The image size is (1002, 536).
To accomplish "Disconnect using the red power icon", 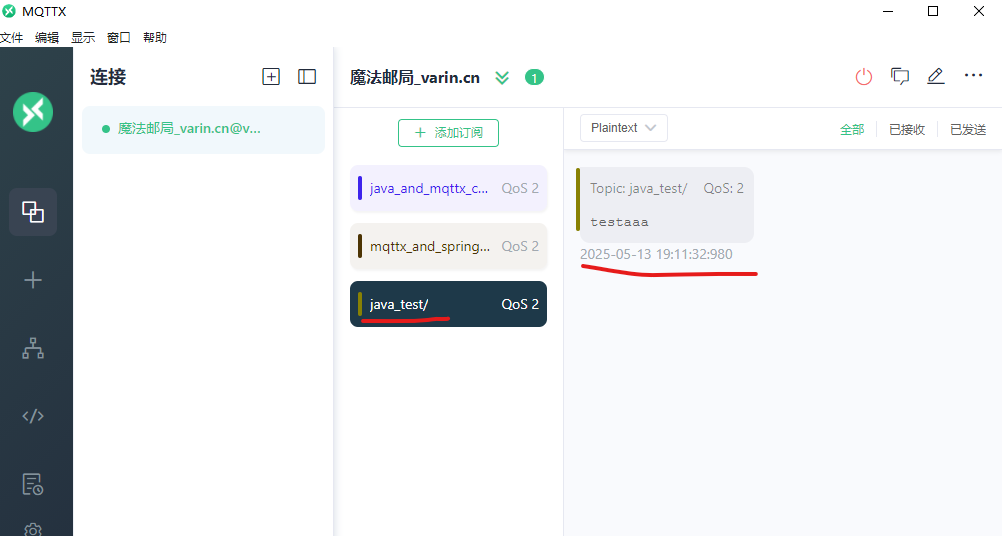I will tap(864, 77).
